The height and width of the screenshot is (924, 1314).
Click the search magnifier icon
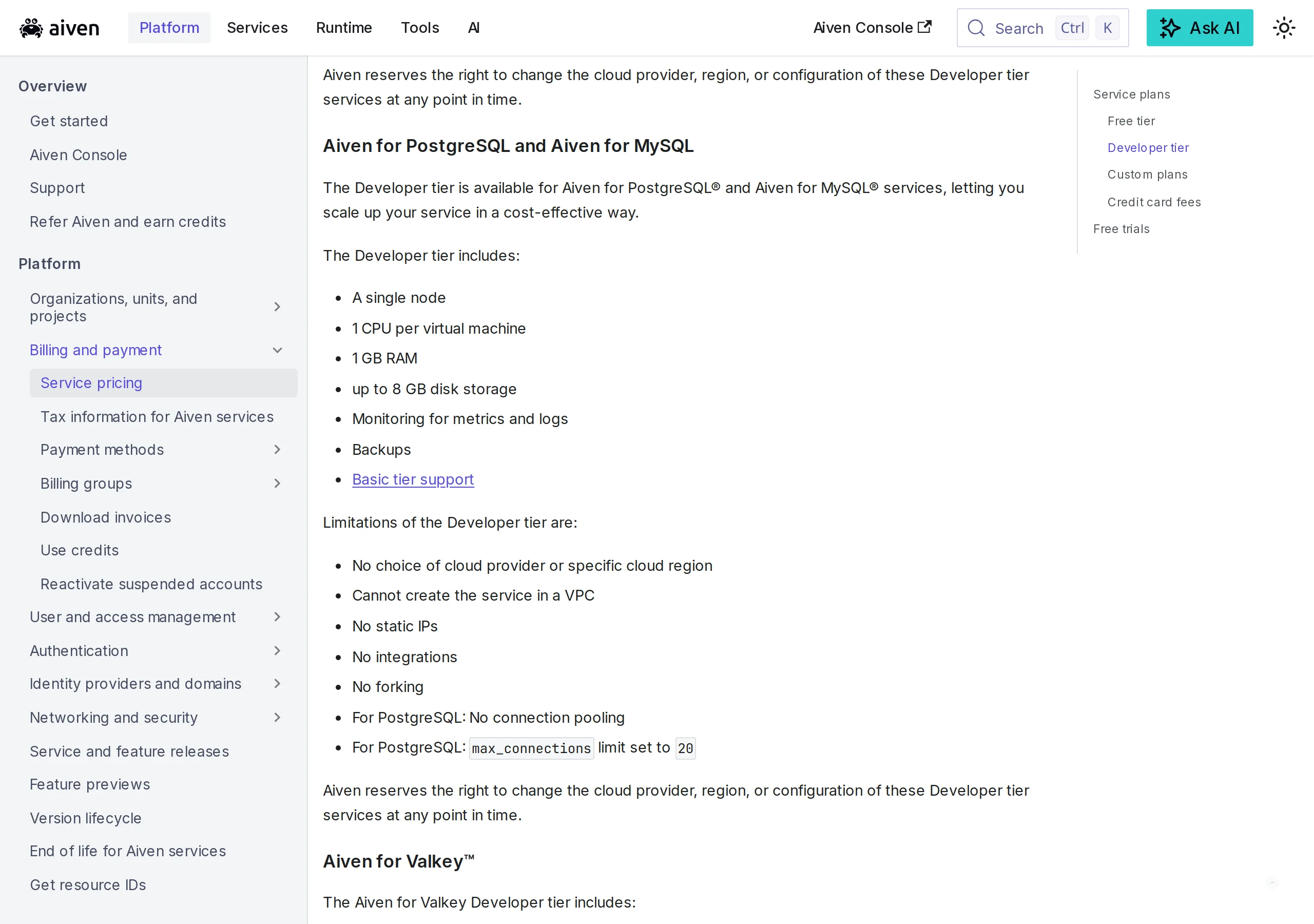[976, 28]
